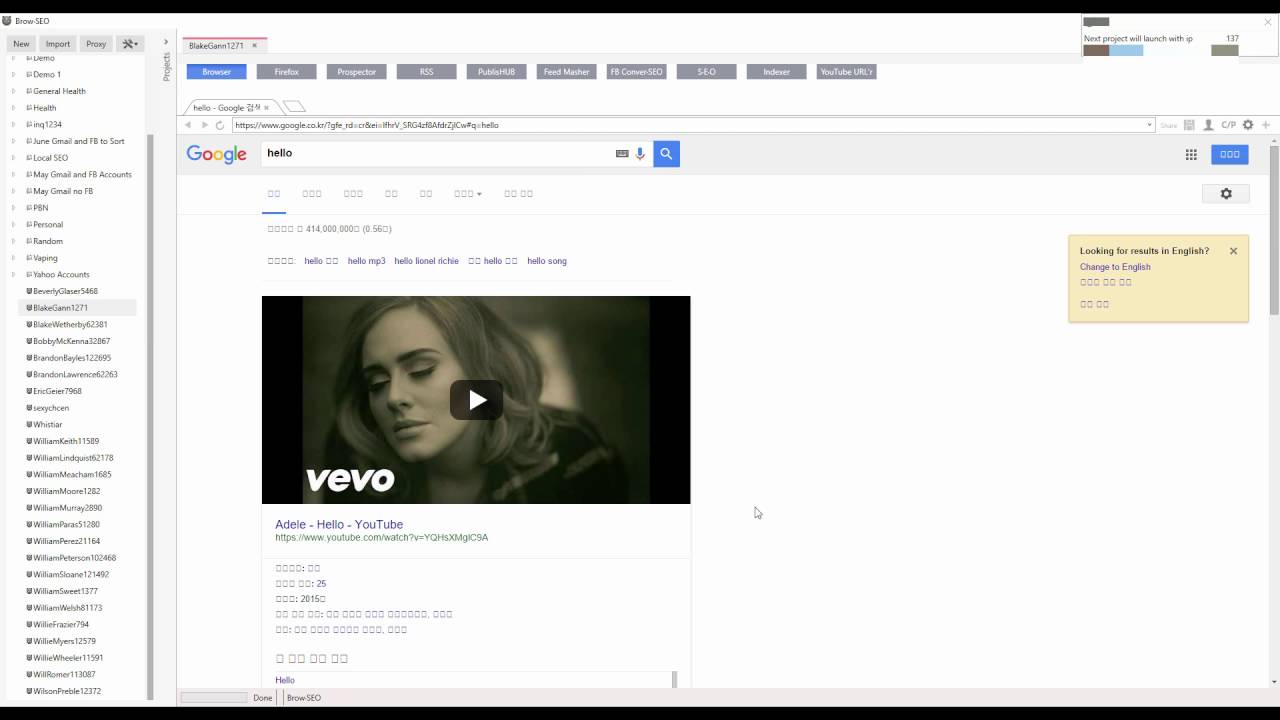The height and width of the screenshot is (720, 1280).
Task: Reload the page with the refresh icon
Action: 220,125
